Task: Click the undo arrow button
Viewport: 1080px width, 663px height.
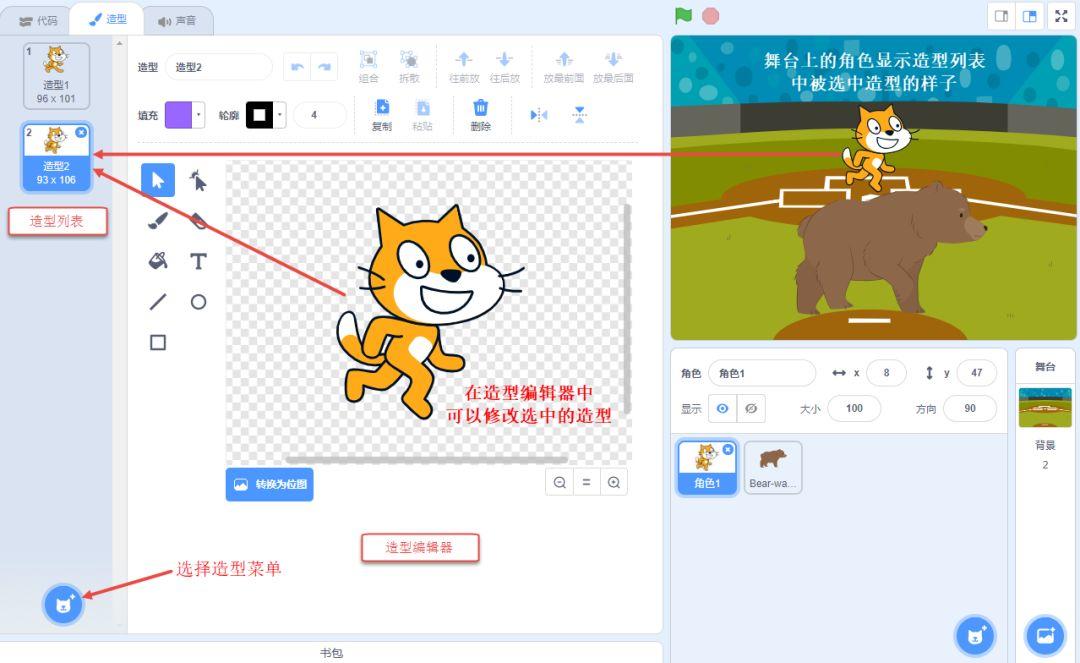Action: (298, 67)
